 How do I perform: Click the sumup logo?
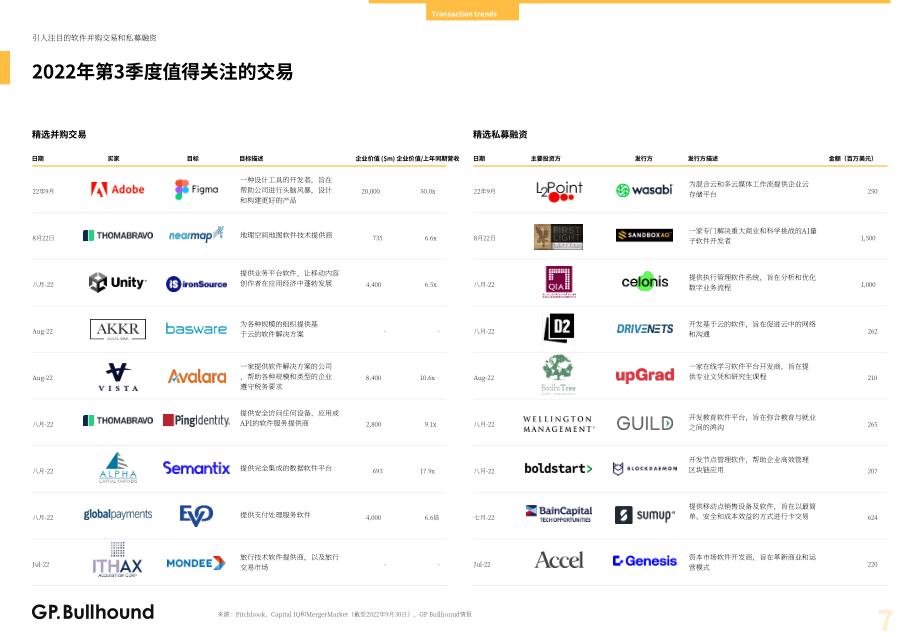(644, 515)
